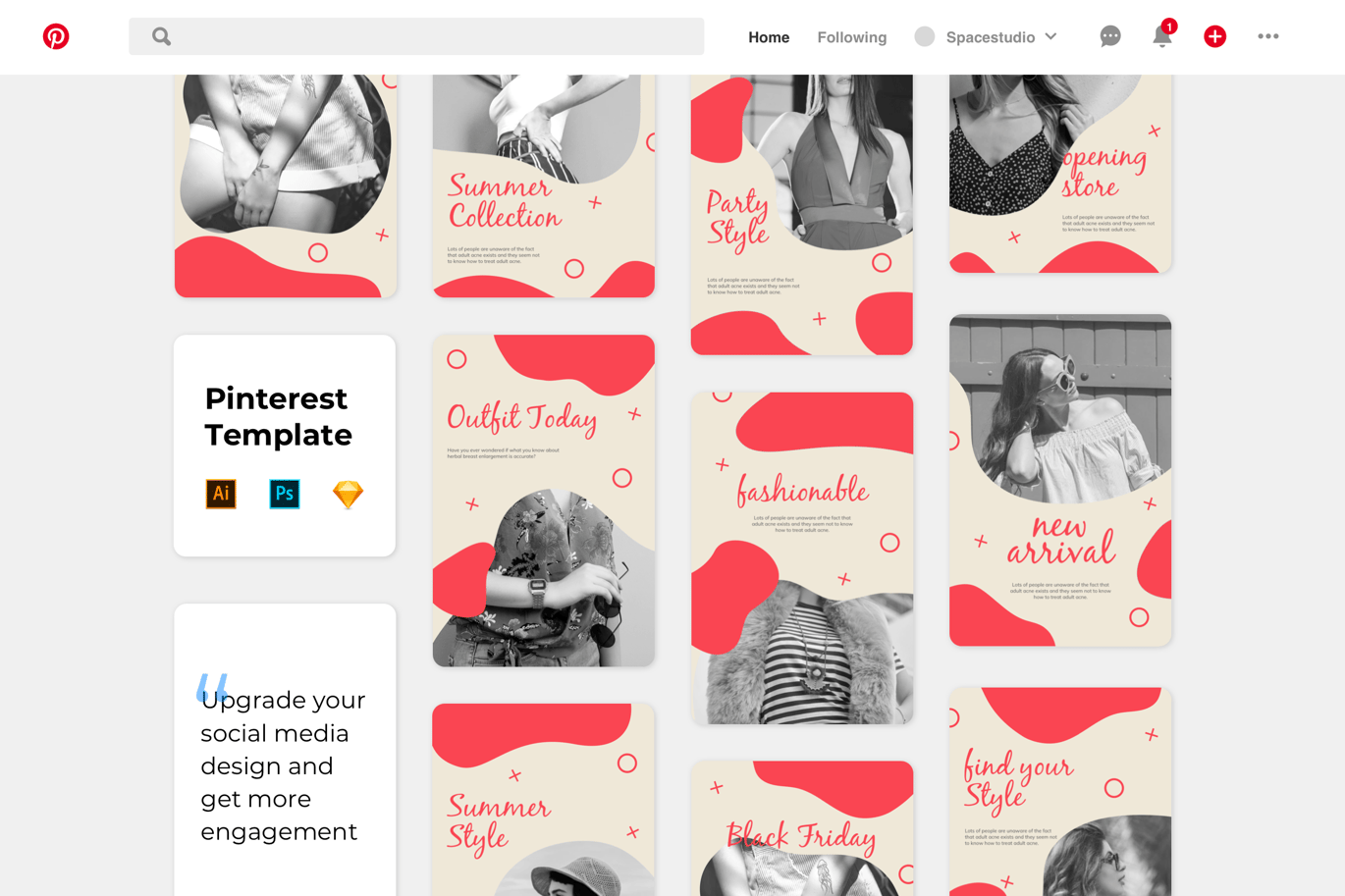This screenshot has width=1345, height=896.
Task: Click the search magnifier icon
Action: pos(162,36)
